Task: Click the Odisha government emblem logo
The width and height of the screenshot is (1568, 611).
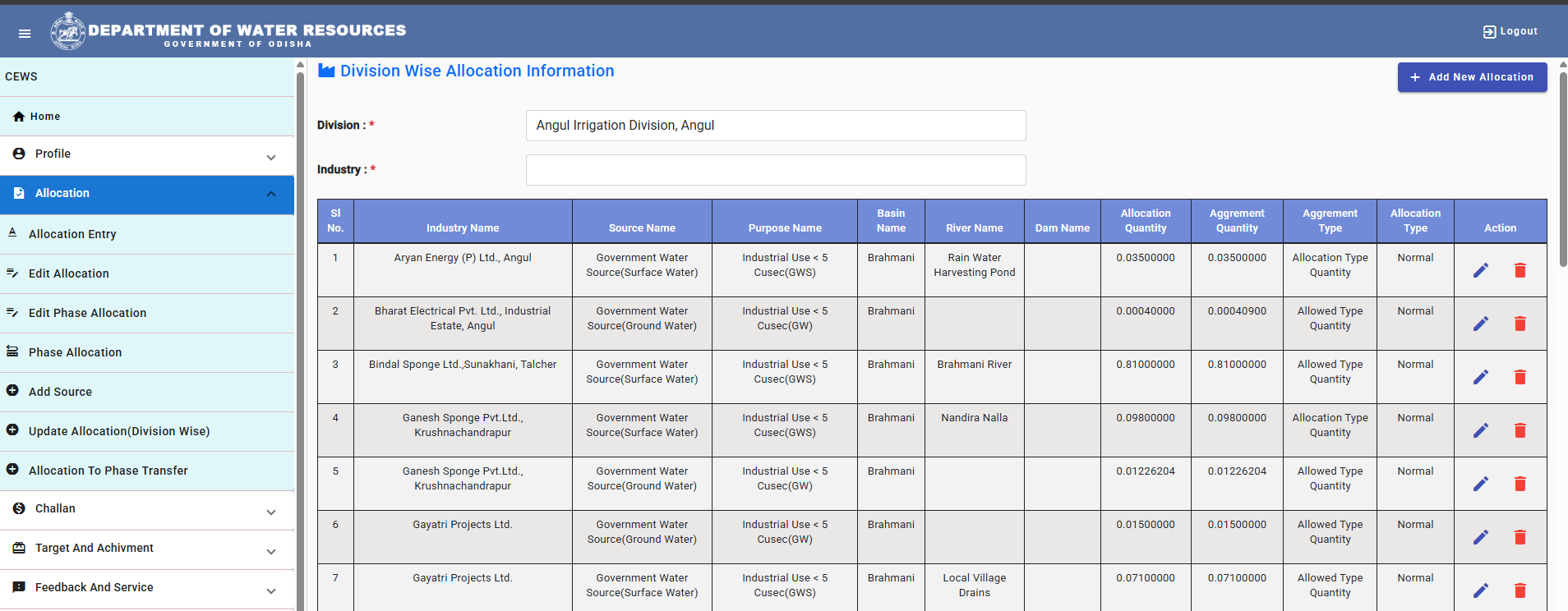Action: tap(67, 31)
